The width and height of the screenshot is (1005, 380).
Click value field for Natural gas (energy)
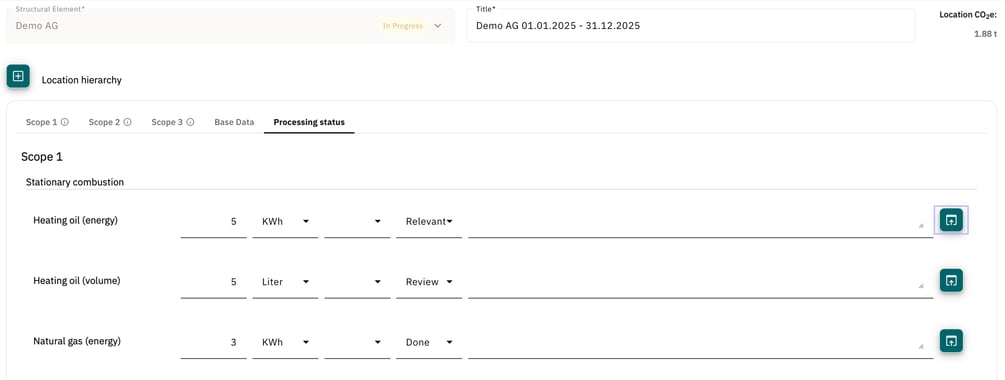[213, 343]
